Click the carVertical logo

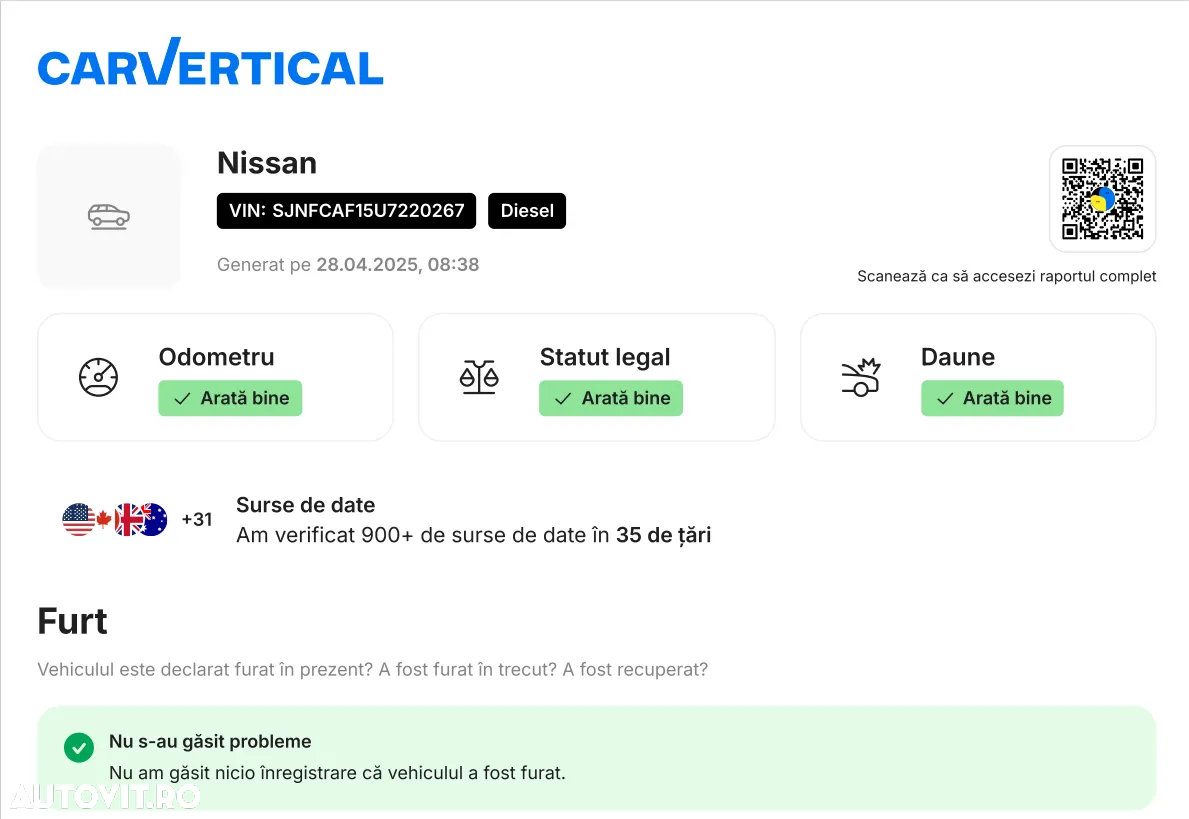coord(210,62)
